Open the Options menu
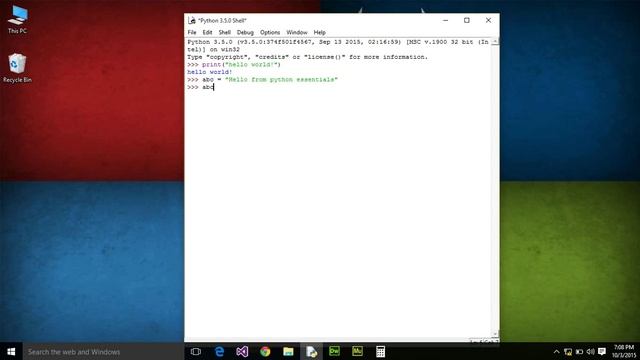 pyautogui.click(x=270, y=32)
